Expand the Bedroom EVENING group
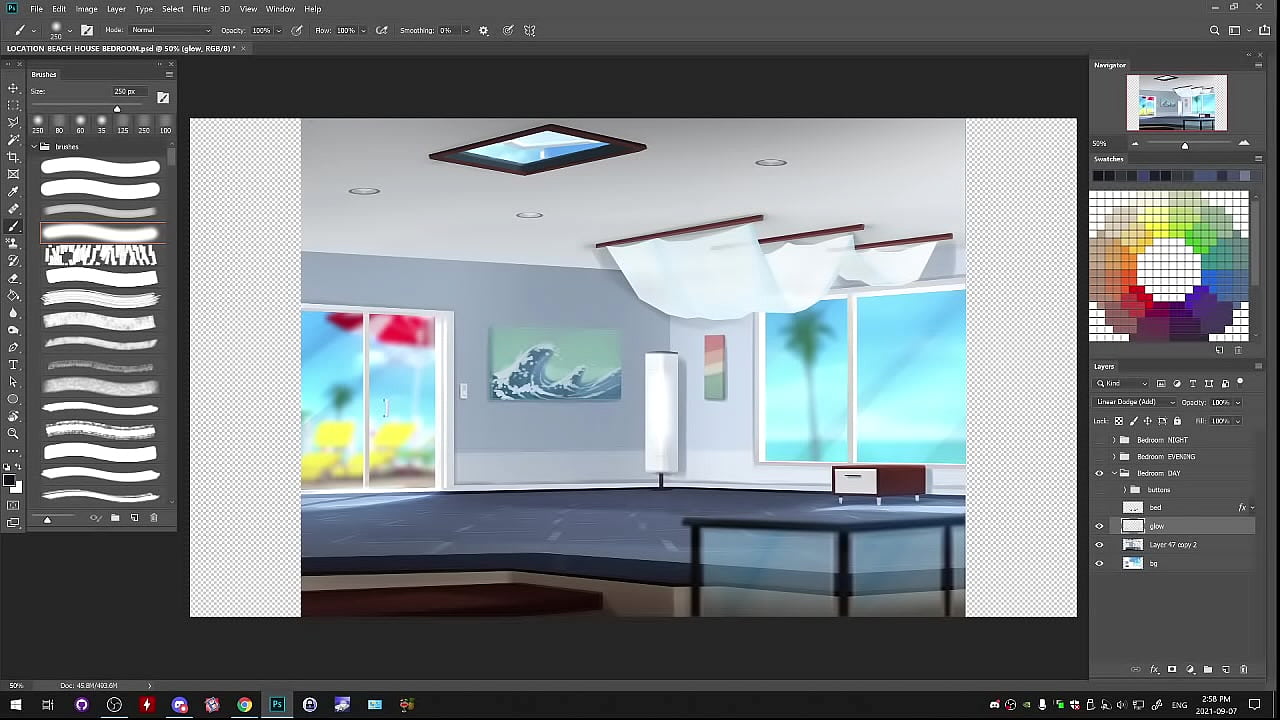Image resolution: width=1280 pixels, height=720 pixels. [x=1114, y=457]
